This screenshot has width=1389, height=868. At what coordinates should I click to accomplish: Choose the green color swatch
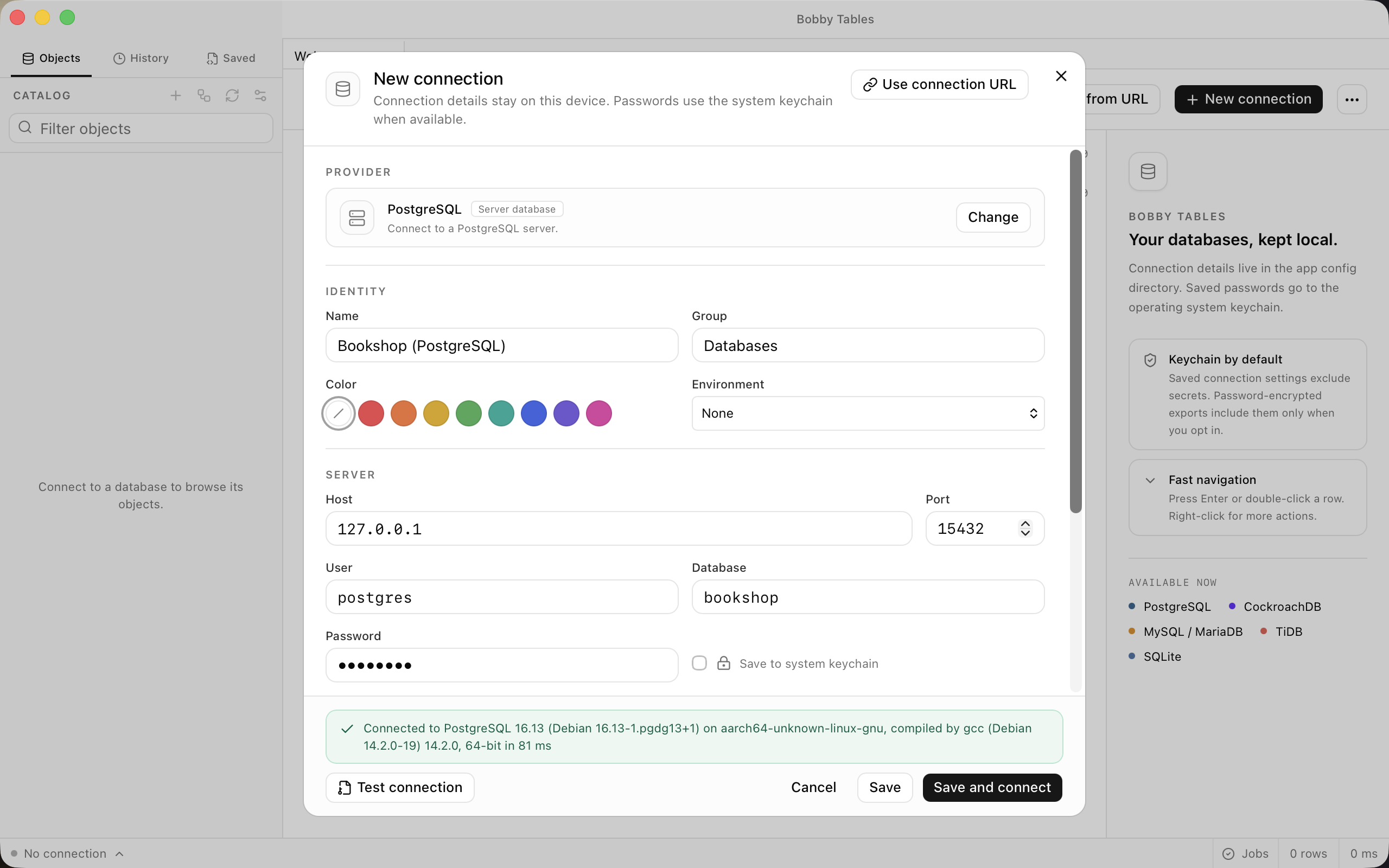(x=469, y=413)
